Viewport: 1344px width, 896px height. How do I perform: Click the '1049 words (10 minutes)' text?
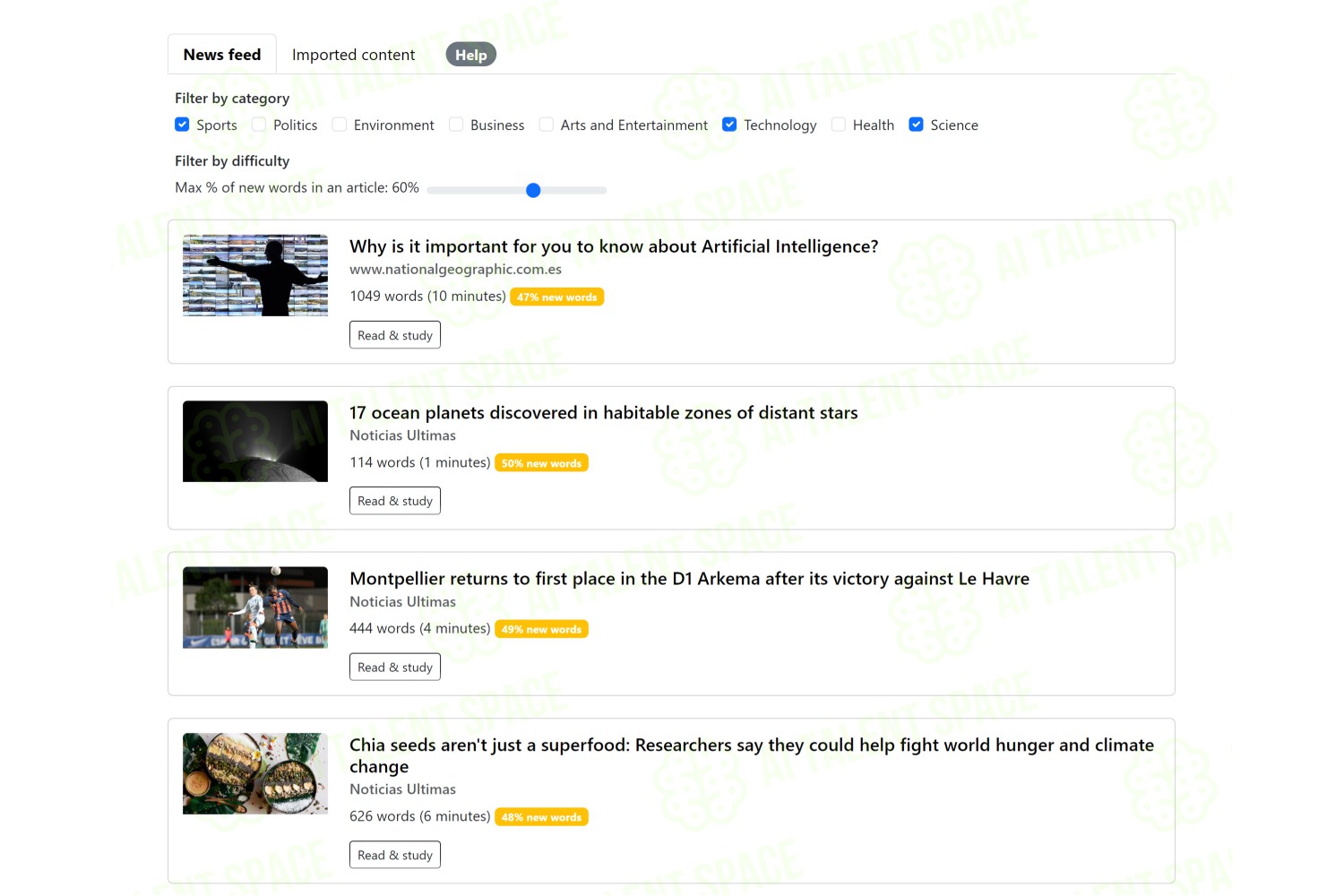pos(427,296)
